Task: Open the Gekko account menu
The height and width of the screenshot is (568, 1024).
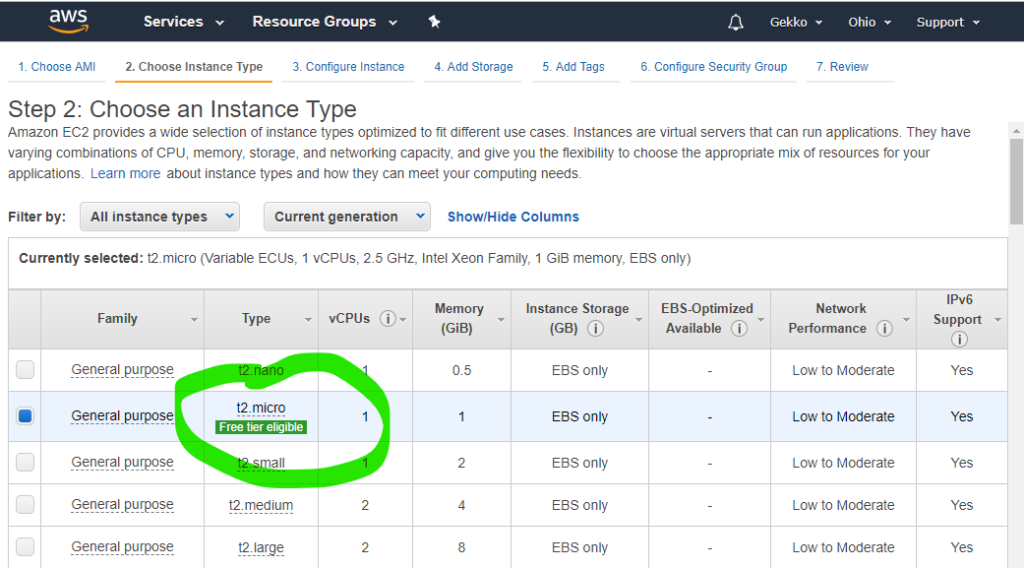Action: pos(795,22)
